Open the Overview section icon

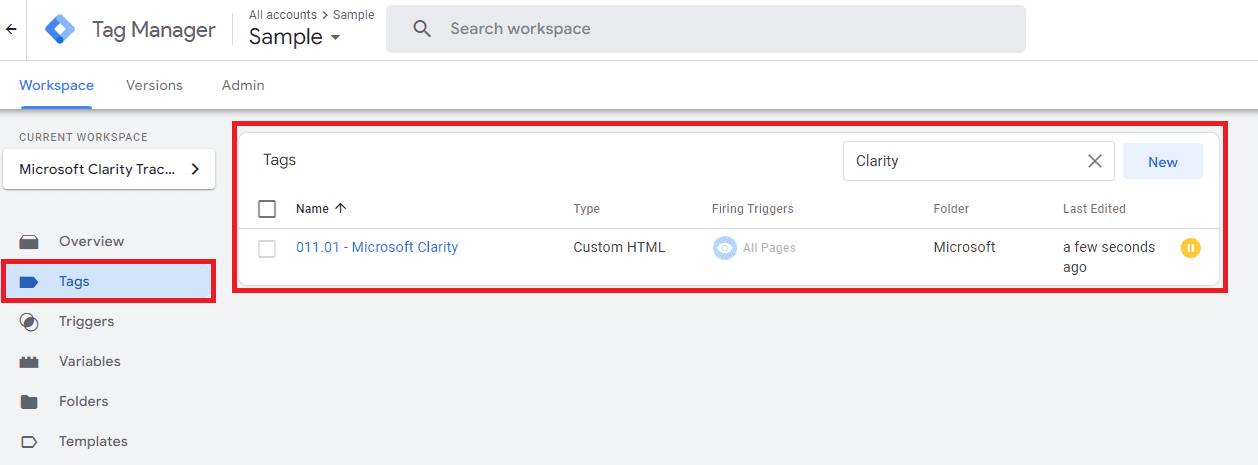29,241
